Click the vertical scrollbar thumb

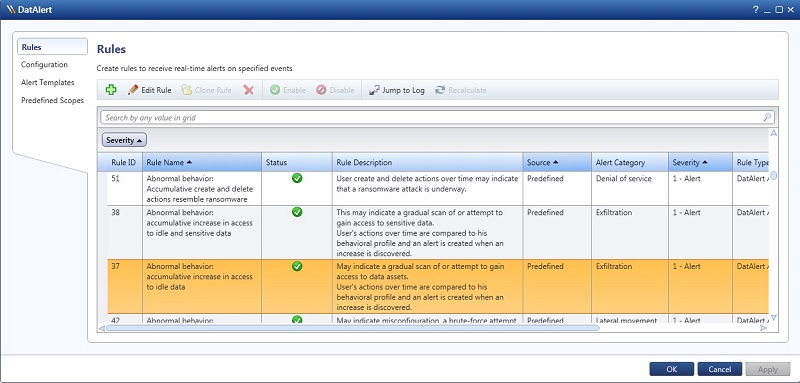point(773,176)
